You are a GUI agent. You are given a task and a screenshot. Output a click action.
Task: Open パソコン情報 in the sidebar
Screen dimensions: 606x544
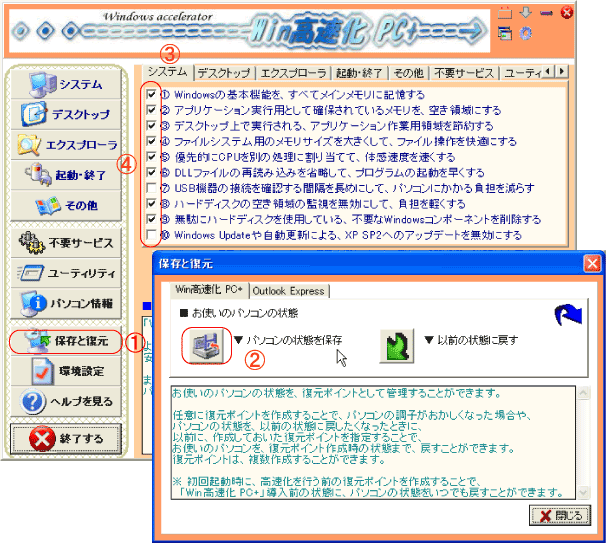click(x=66, y=301)
